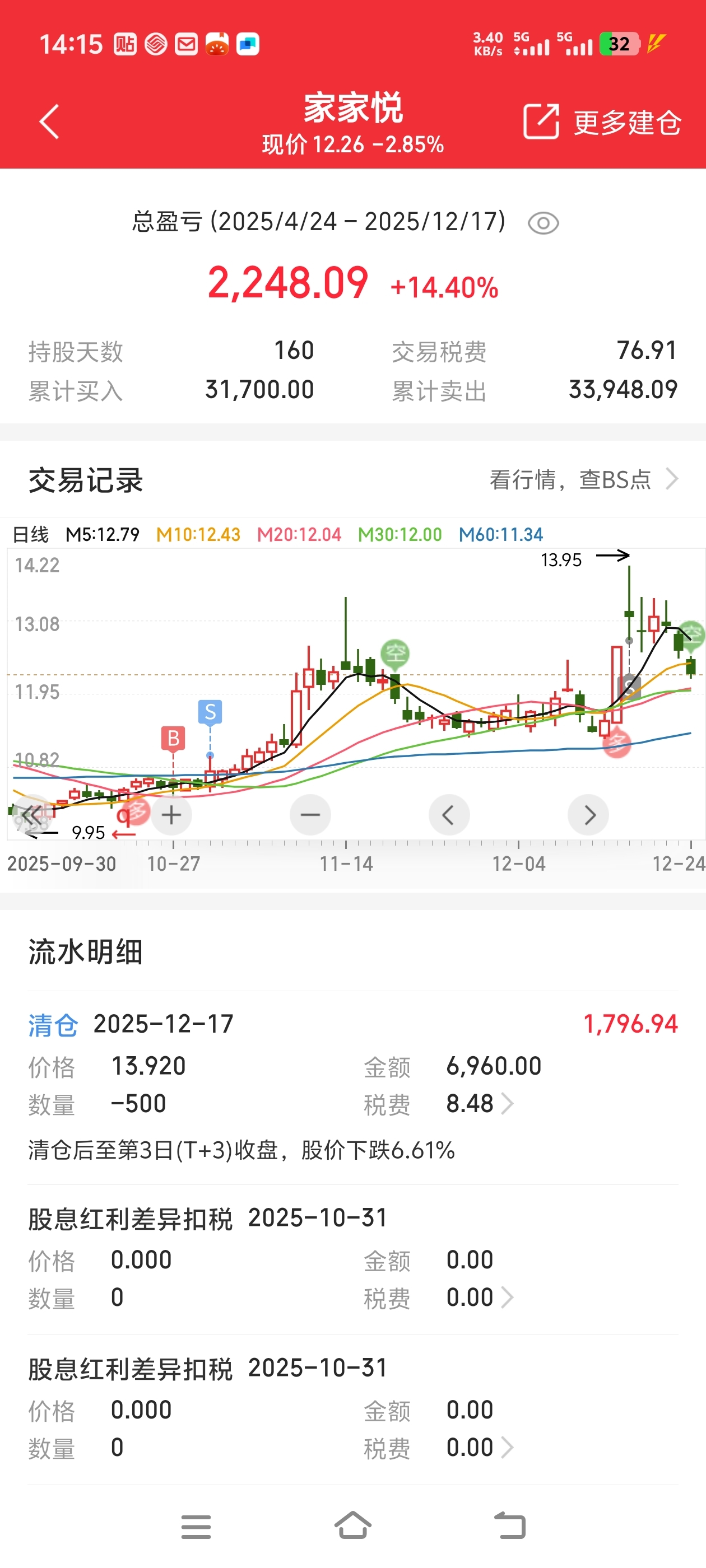Select M20:12.04 moving average label

tap(299, 534)
